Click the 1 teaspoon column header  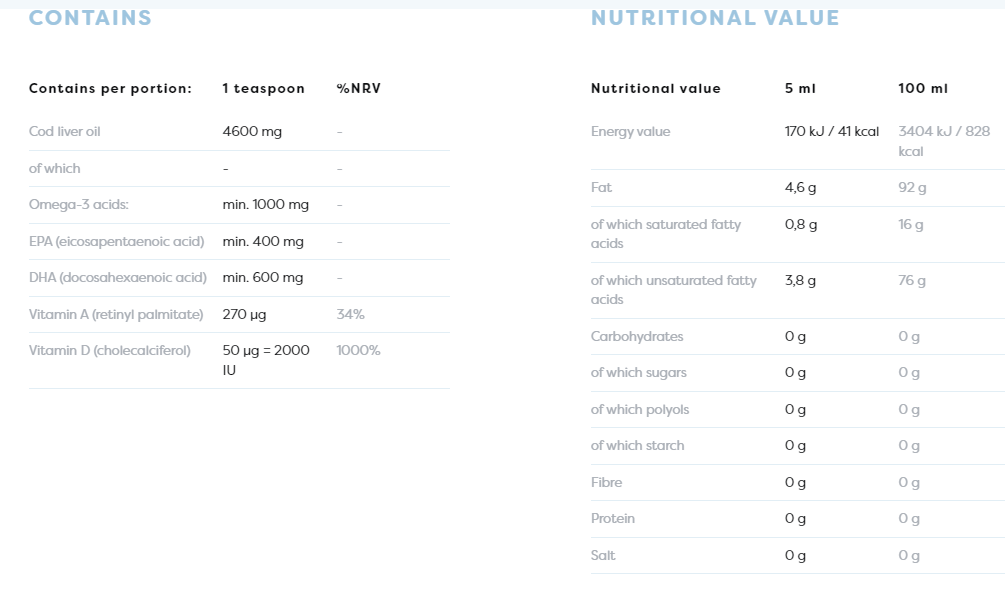pos(263,89)
